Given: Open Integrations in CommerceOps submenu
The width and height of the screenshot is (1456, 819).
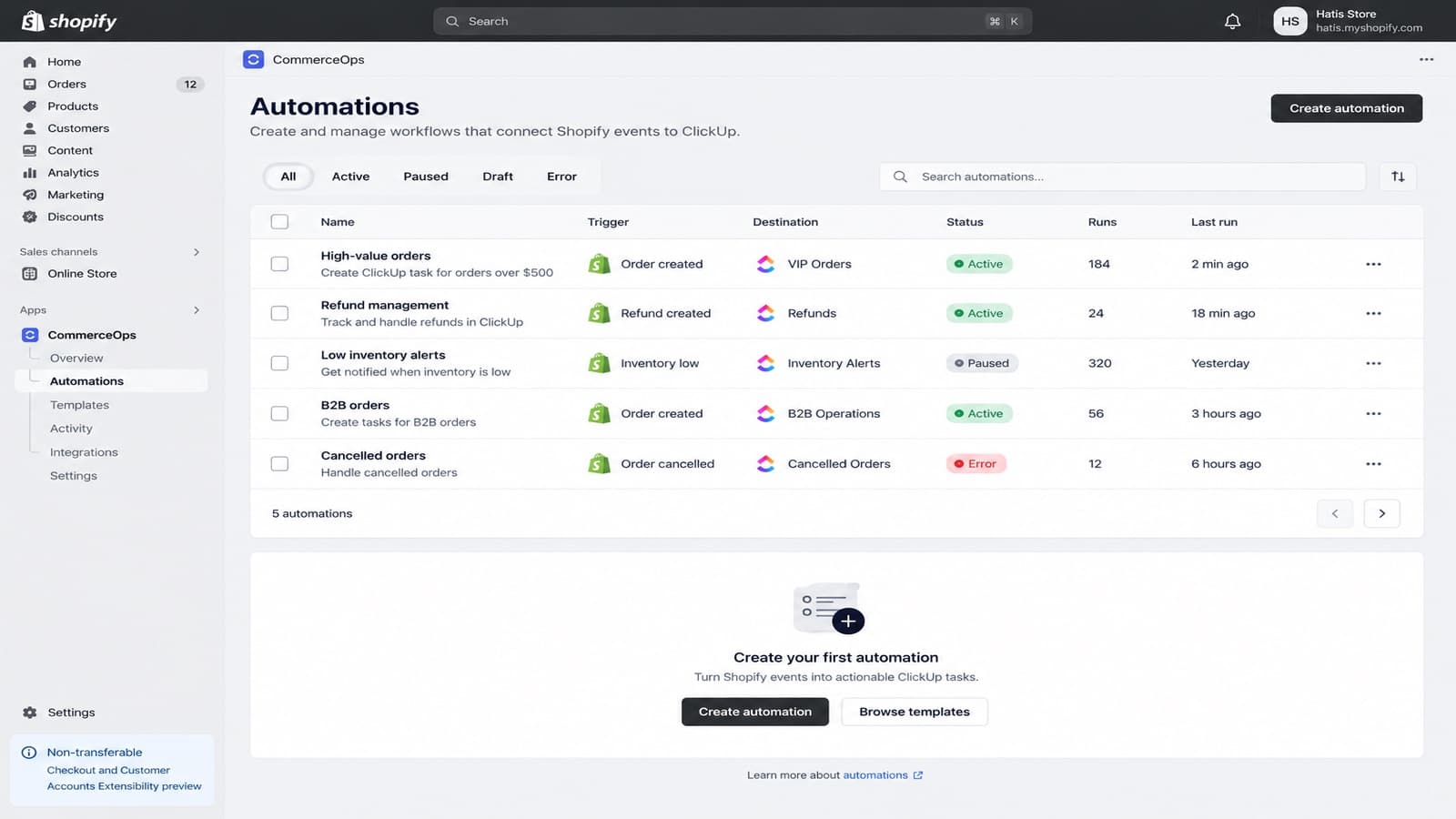Looking at the screenshot, I should (84, 452).
